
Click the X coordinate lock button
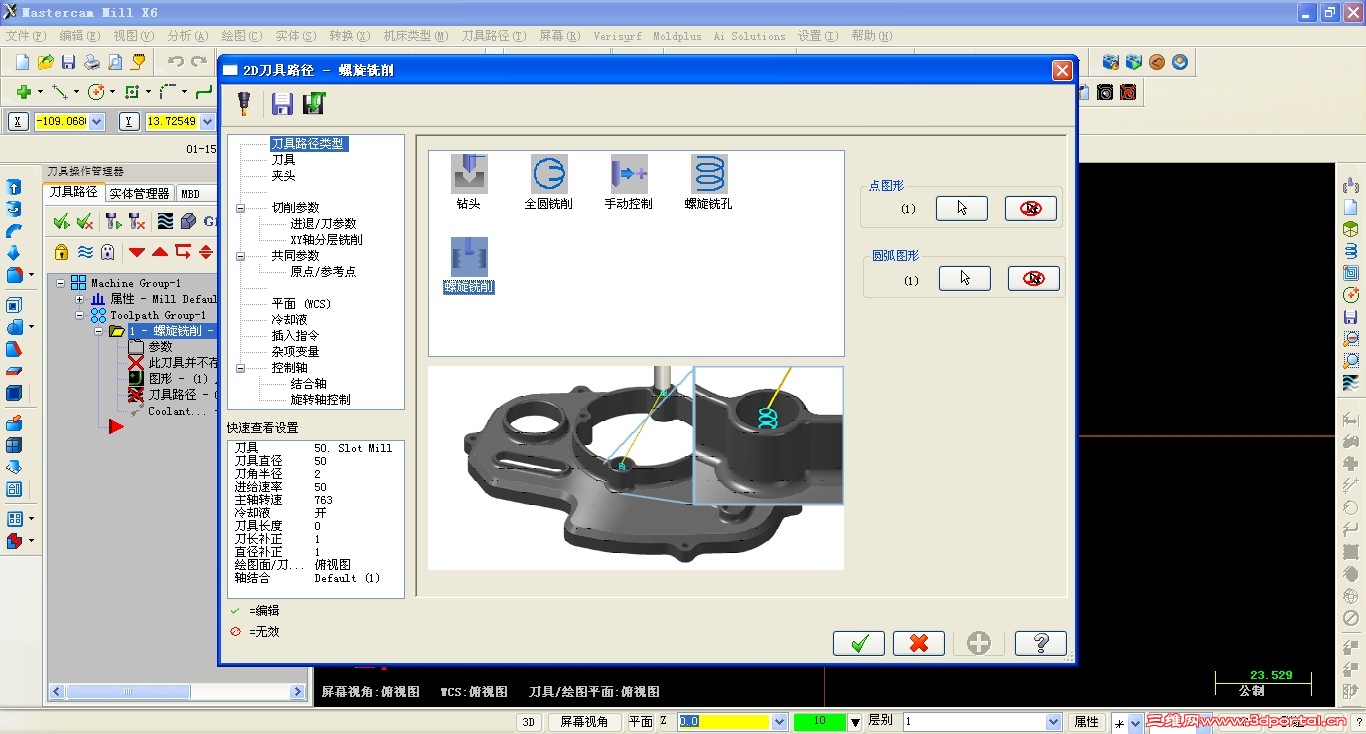pos(18,122)
